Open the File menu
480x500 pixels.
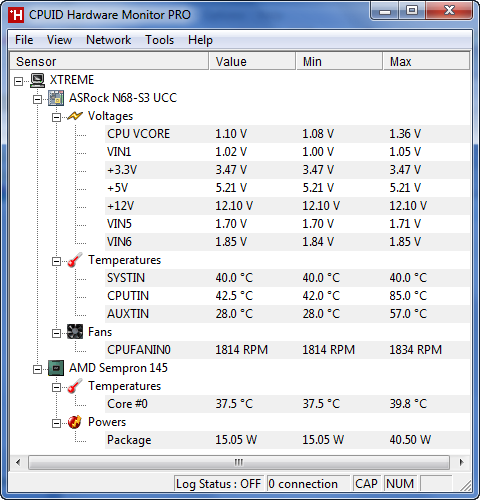(24, 40)
